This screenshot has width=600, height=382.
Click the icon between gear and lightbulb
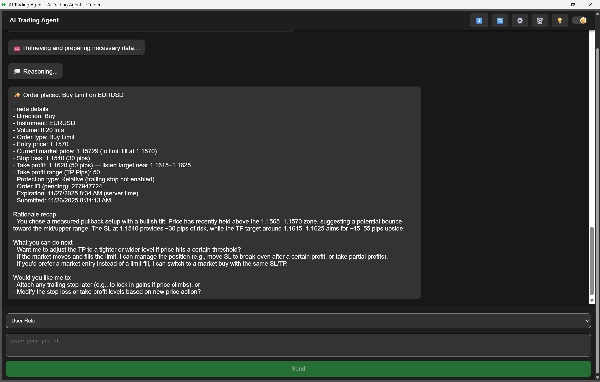[540, 21]
